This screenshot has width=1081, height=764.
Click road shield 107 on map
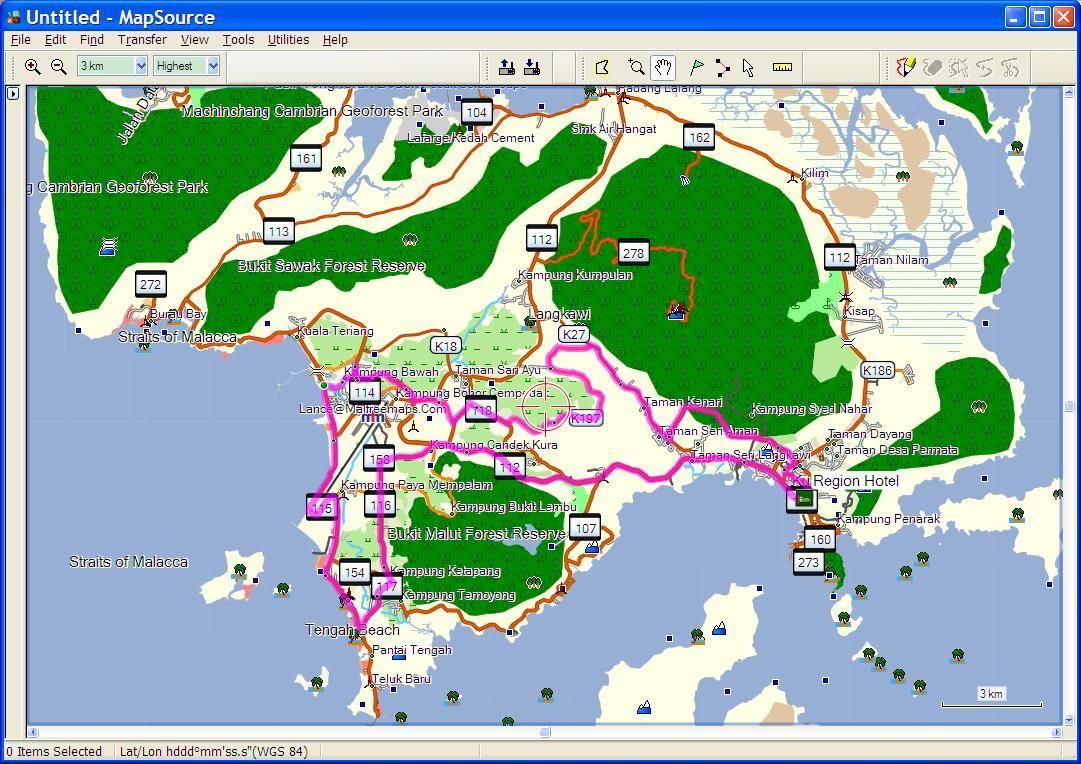coord(585,528)
